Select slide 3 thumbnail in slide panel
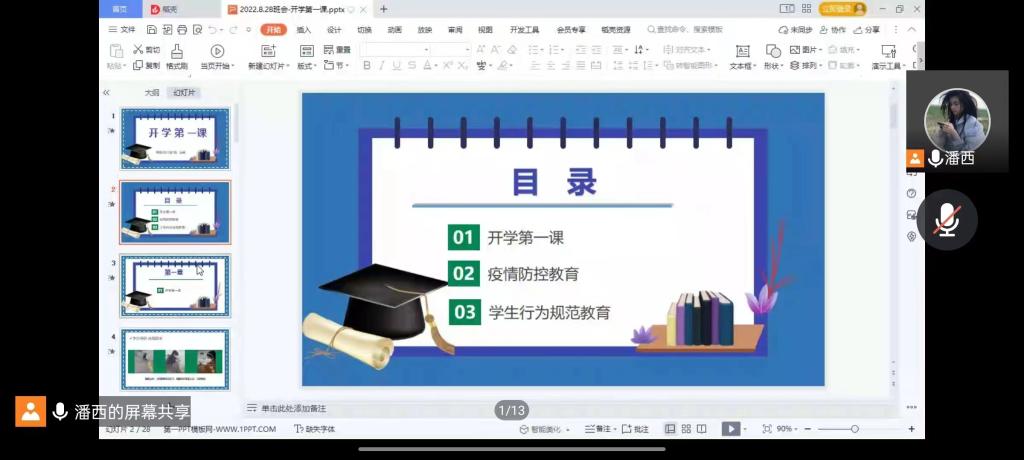The width and height of the screenshot is (1024, 460). point(175,285)
